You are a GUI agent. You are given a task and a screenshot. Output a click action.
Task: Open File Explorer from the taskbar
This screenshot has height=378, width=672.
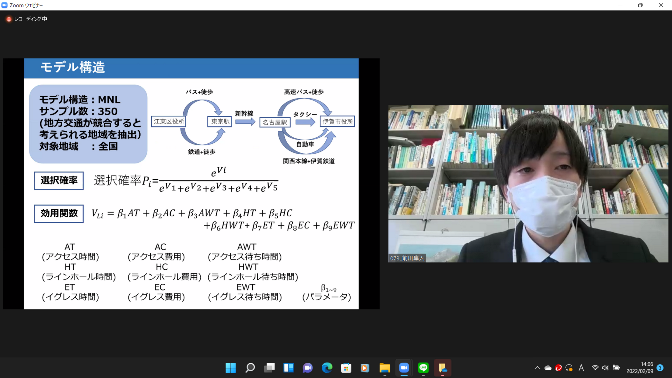pos(384,368)
